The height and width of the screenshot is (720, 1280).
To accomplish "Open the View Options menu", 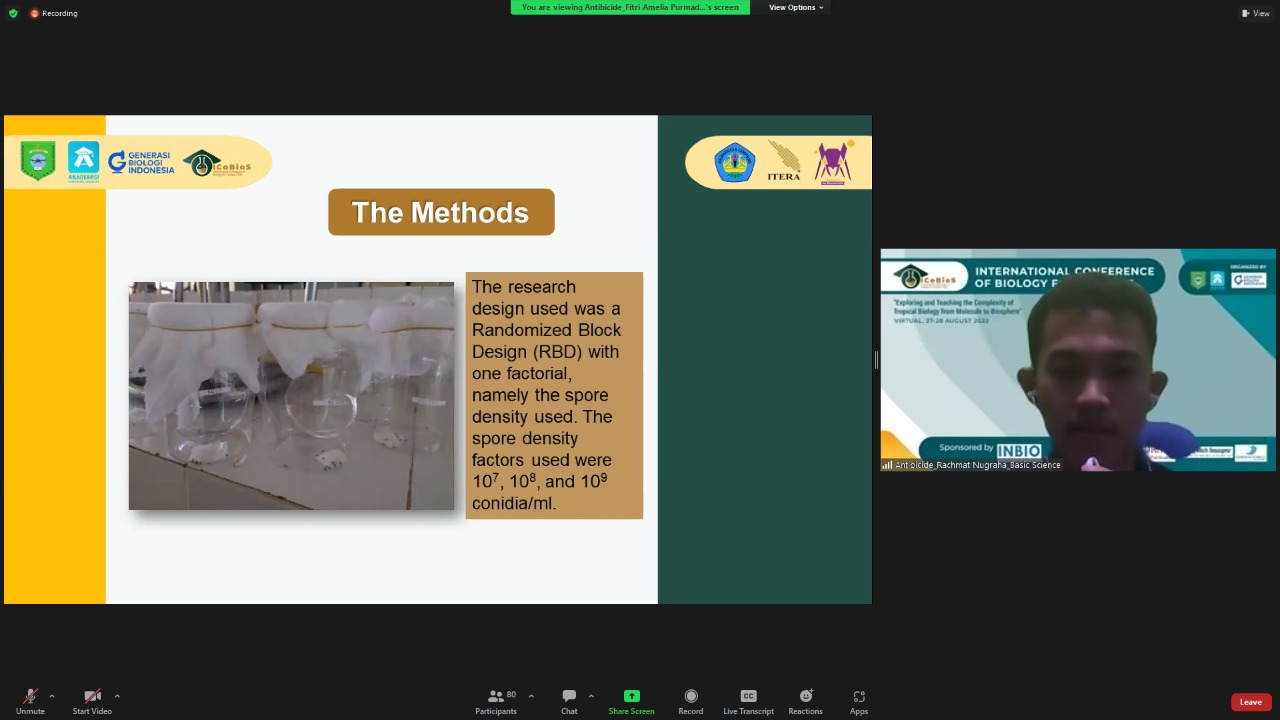I will coord(796,7).
